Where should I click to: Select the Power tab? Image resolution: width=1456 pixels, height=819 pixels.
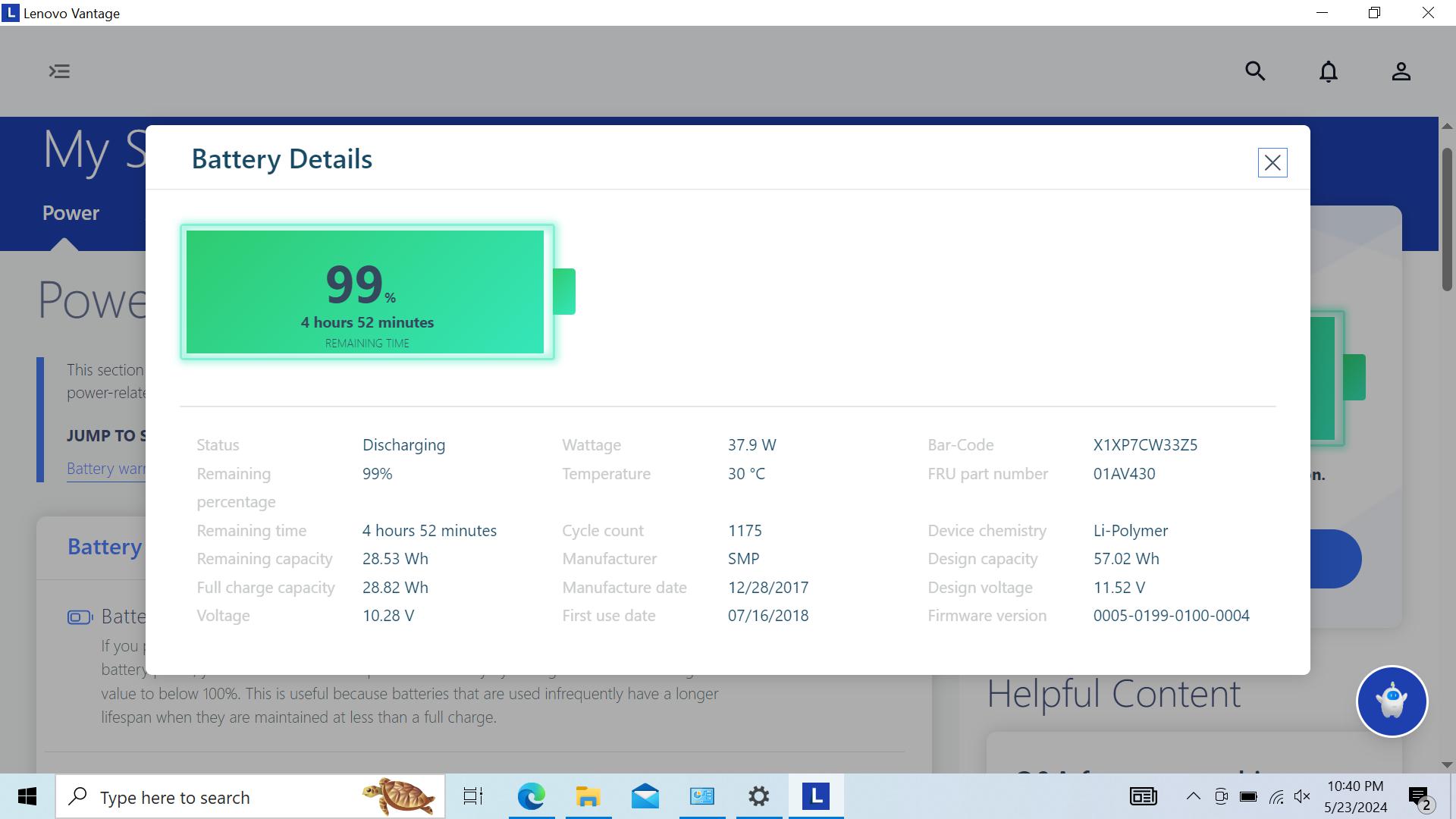coord(71,213)
